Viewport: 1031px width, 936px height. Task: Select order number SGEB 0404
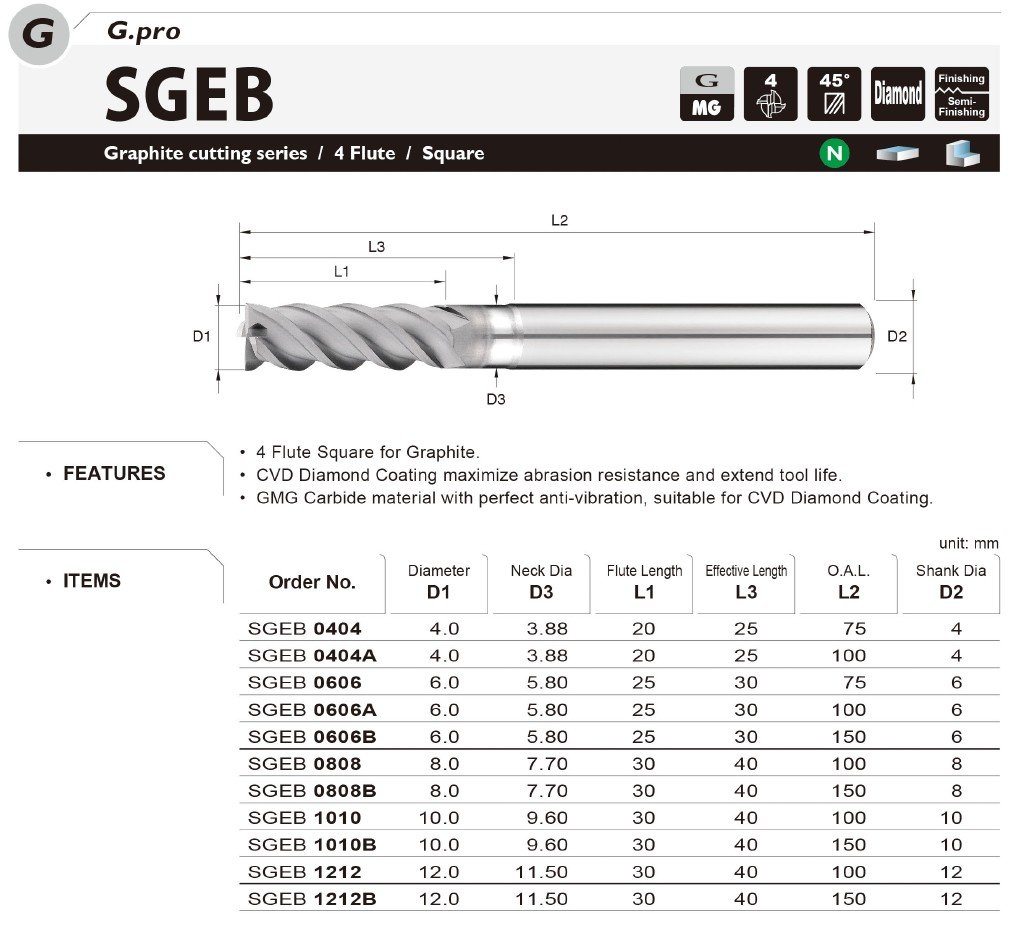click(x=305, y=629)
